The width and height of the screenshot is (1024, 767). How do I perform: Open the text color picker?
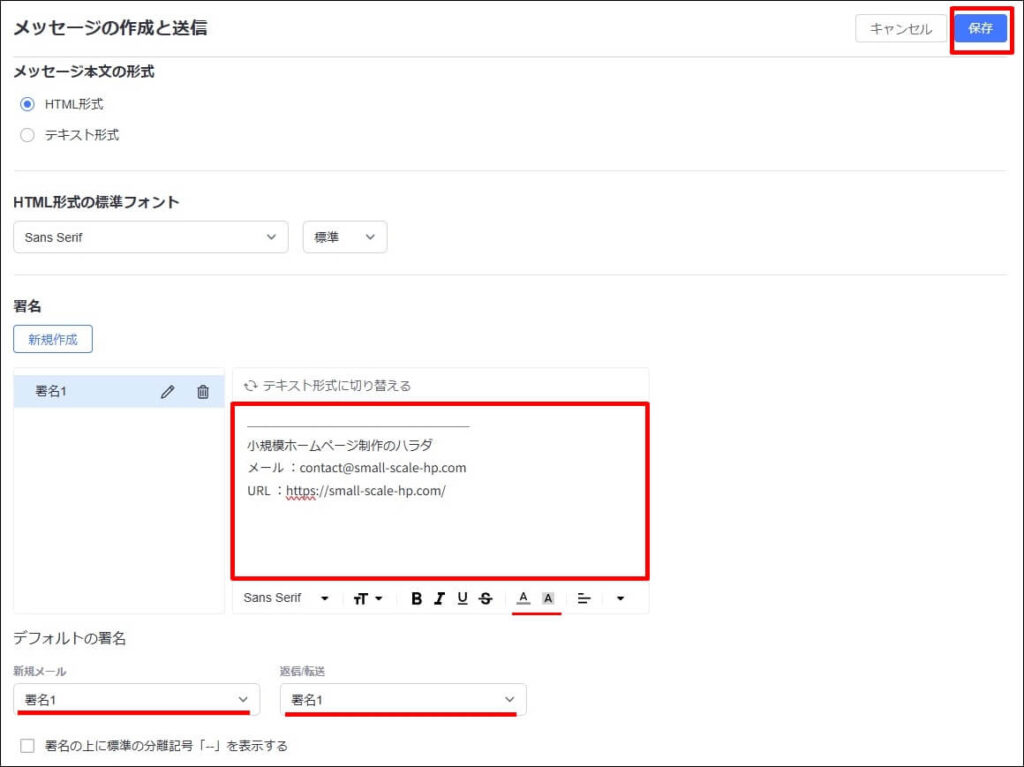click(523, 598)
